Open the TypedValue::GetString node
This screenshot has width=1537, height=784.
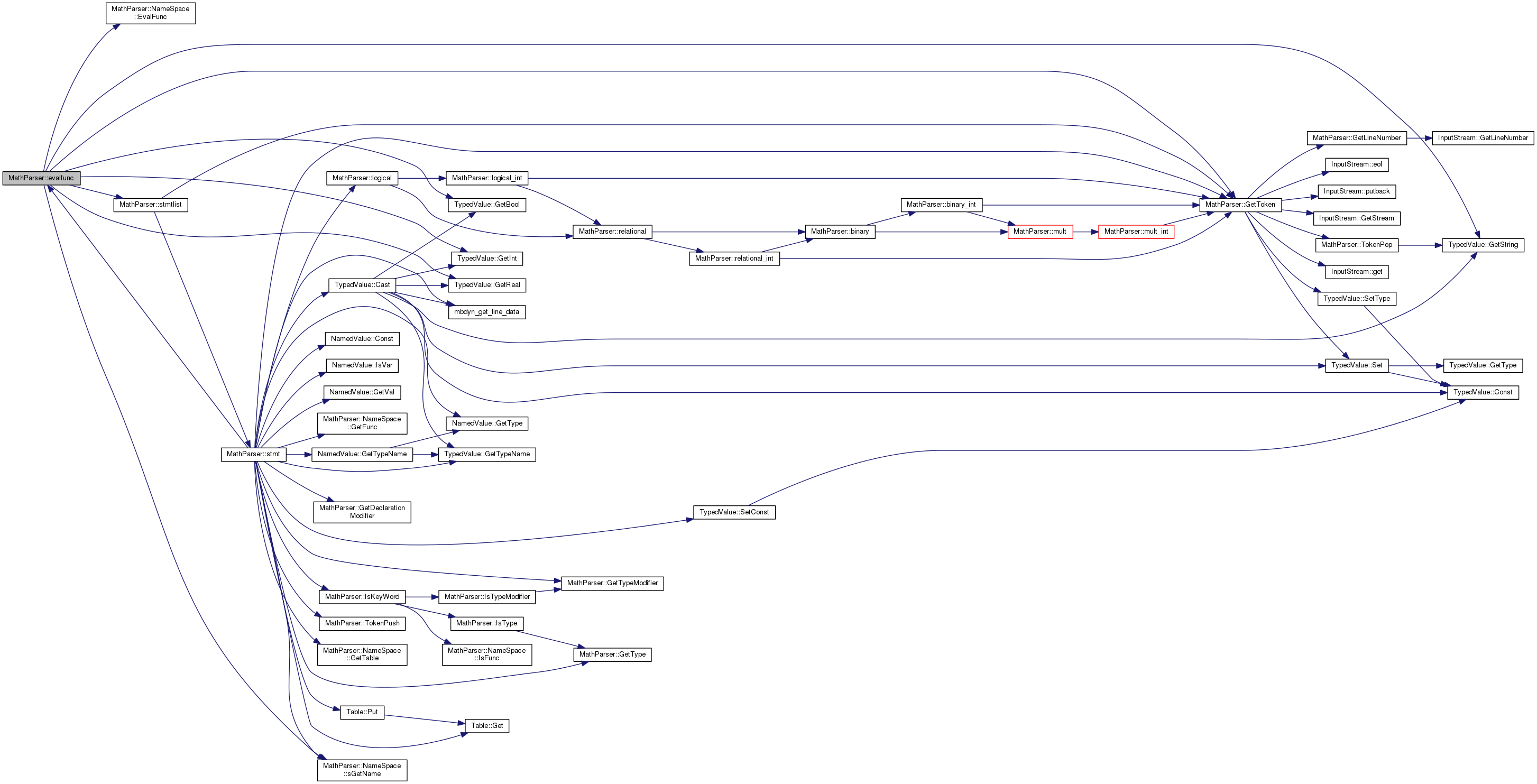pyautogui.click(x=1482, y=245)
